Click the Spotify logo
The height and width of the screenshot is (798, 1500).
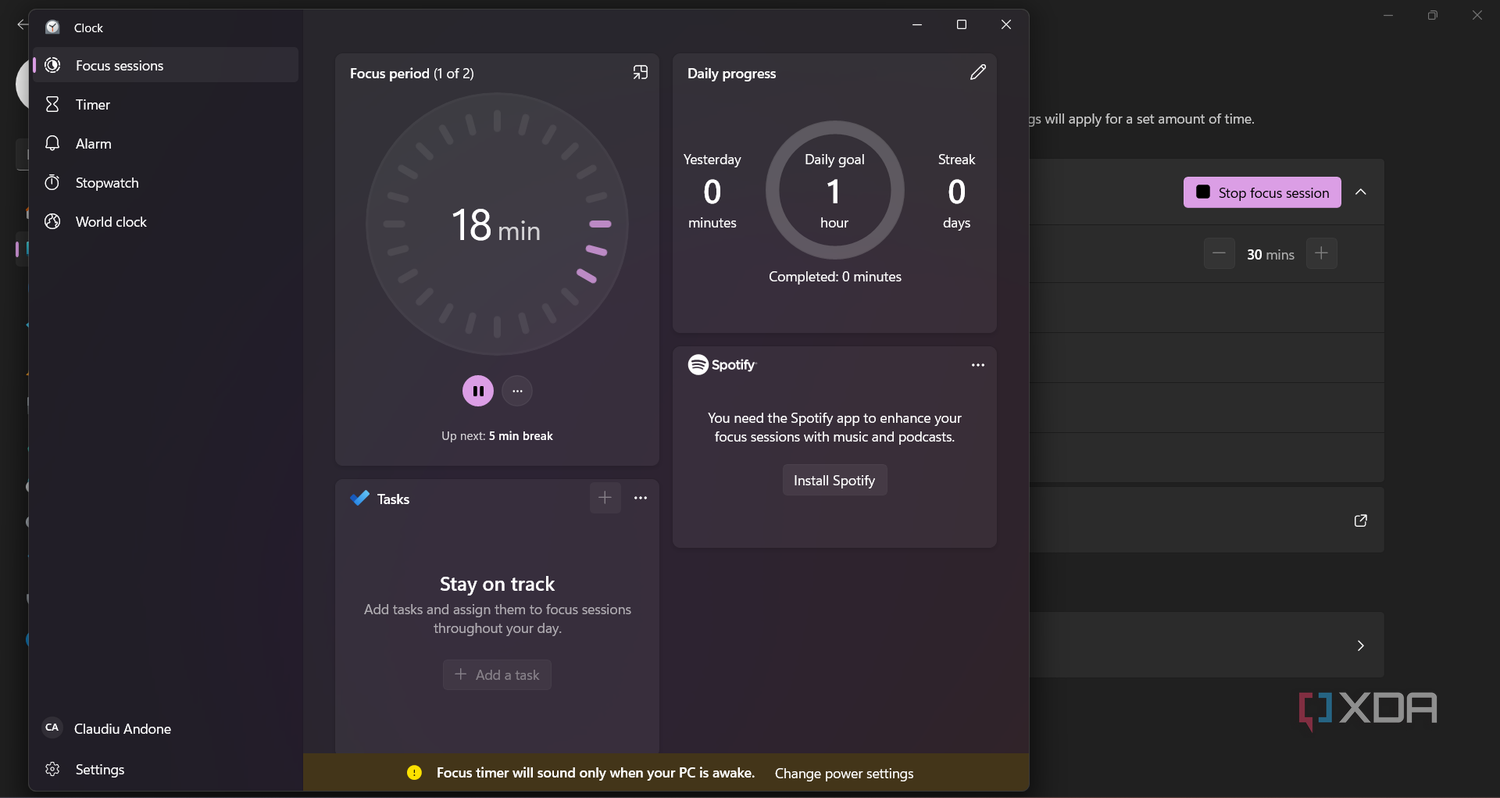723,365
